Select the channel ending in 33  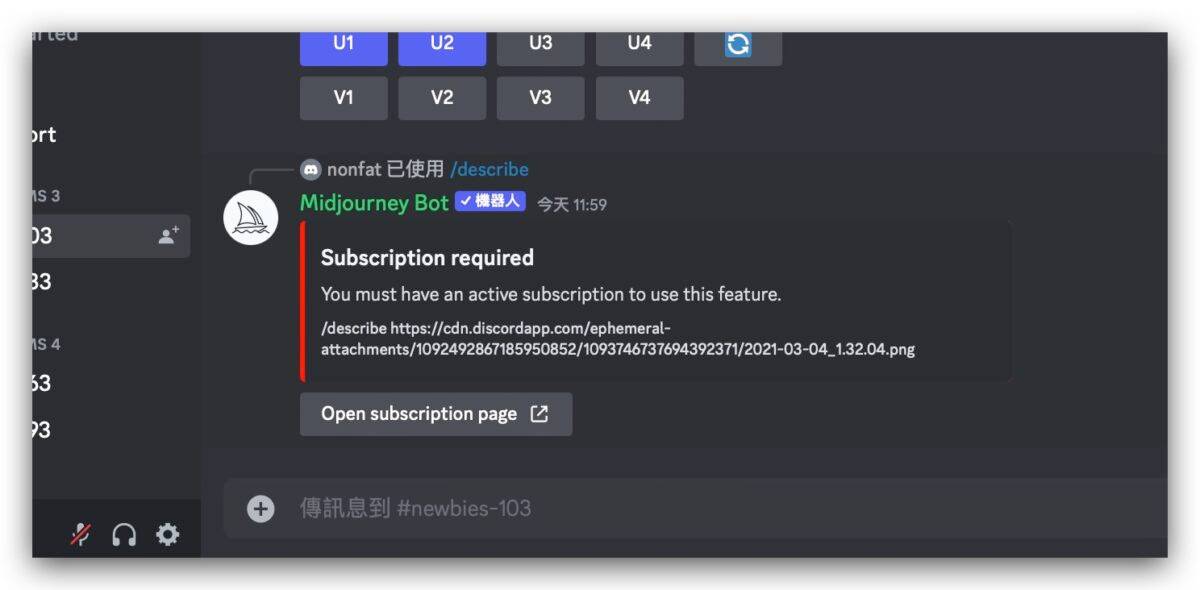42,282
